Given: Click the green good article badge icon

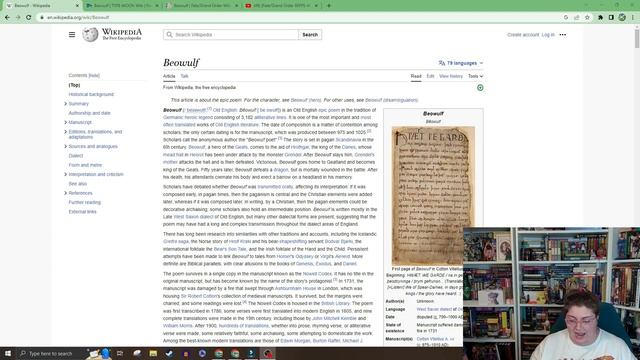Looking at the screenshot, I should (480, 88).
